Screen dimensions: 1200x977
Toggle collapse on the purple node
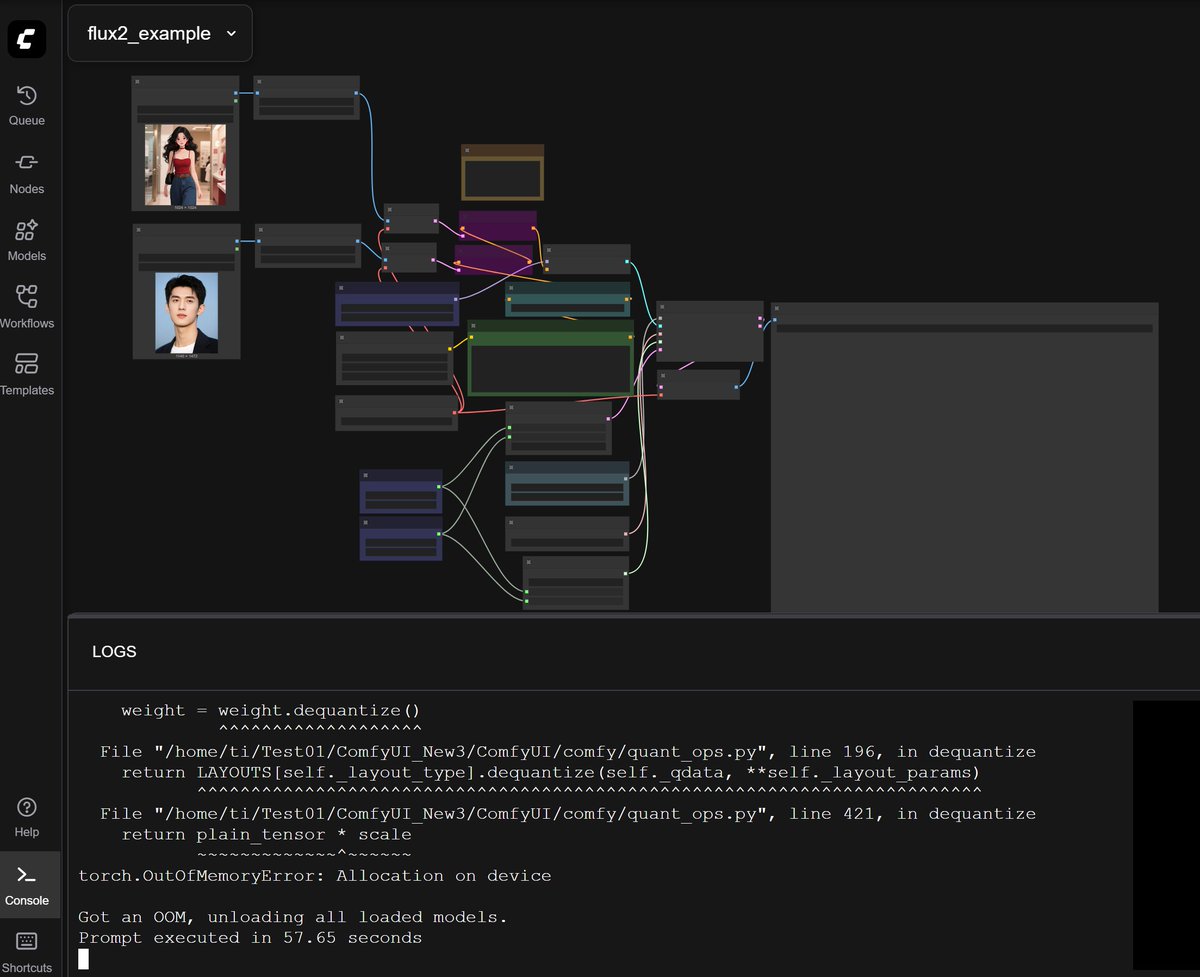tap(463, 215)
